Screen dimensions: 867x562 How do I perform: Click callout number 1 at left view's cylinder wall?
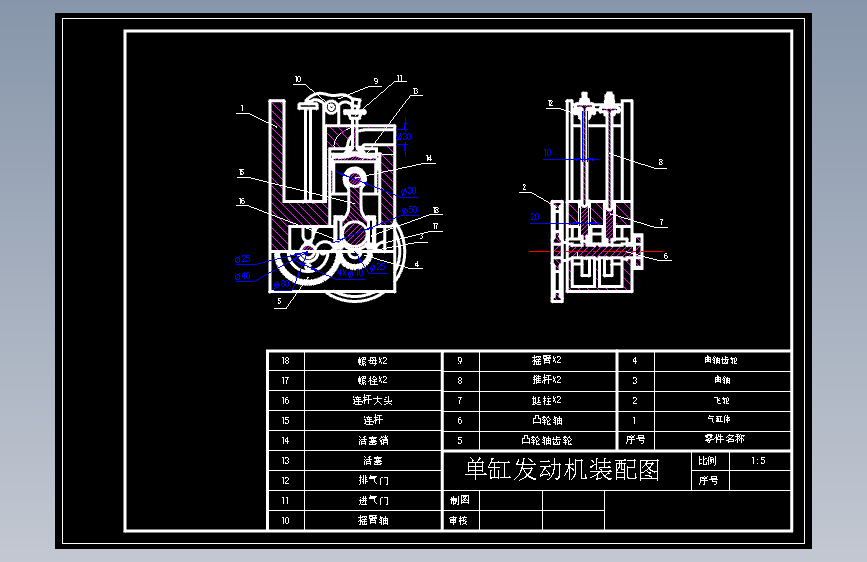[x=242, y=108]
